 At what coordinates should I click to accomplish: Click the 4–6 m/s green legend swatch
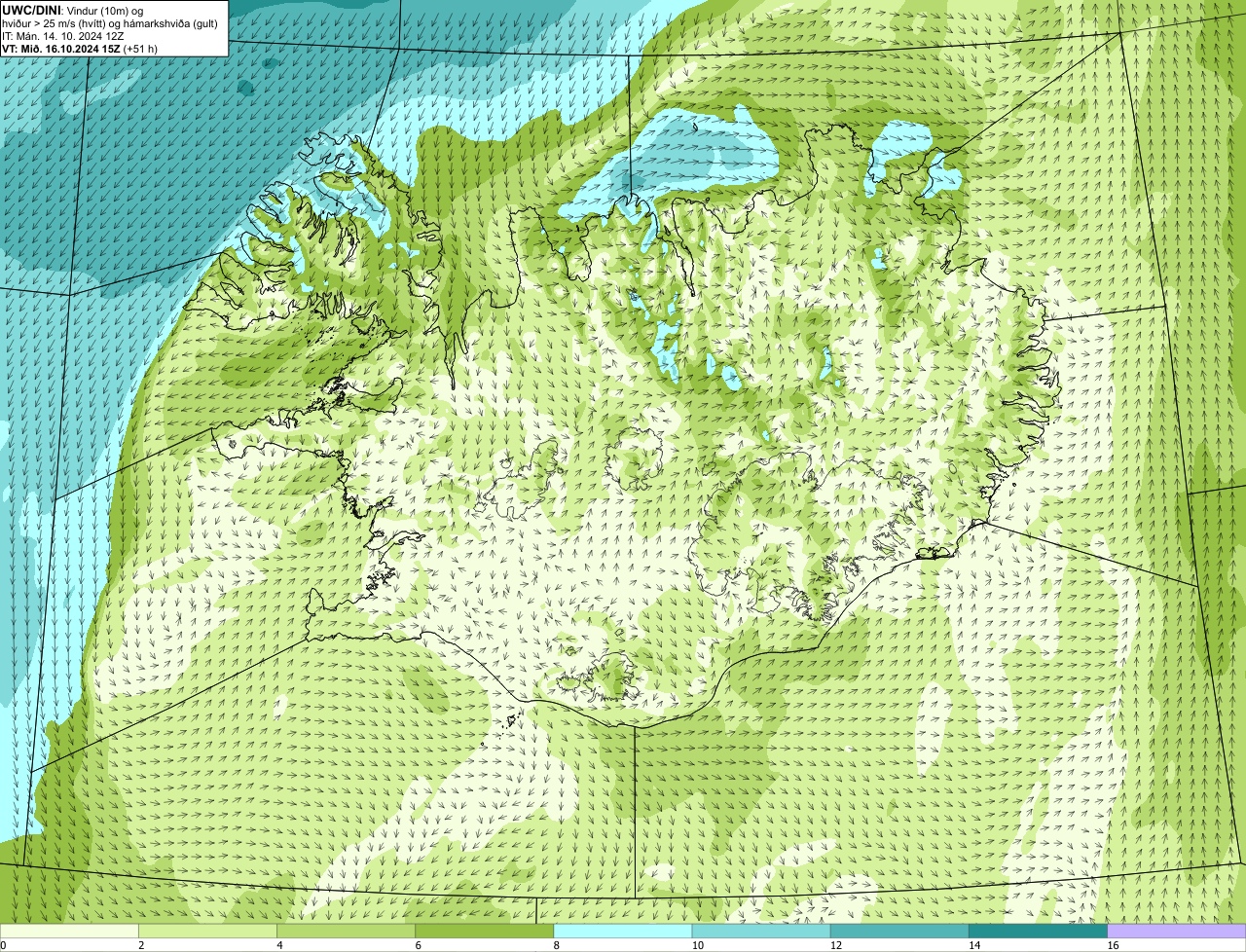[x=346, y=931]
